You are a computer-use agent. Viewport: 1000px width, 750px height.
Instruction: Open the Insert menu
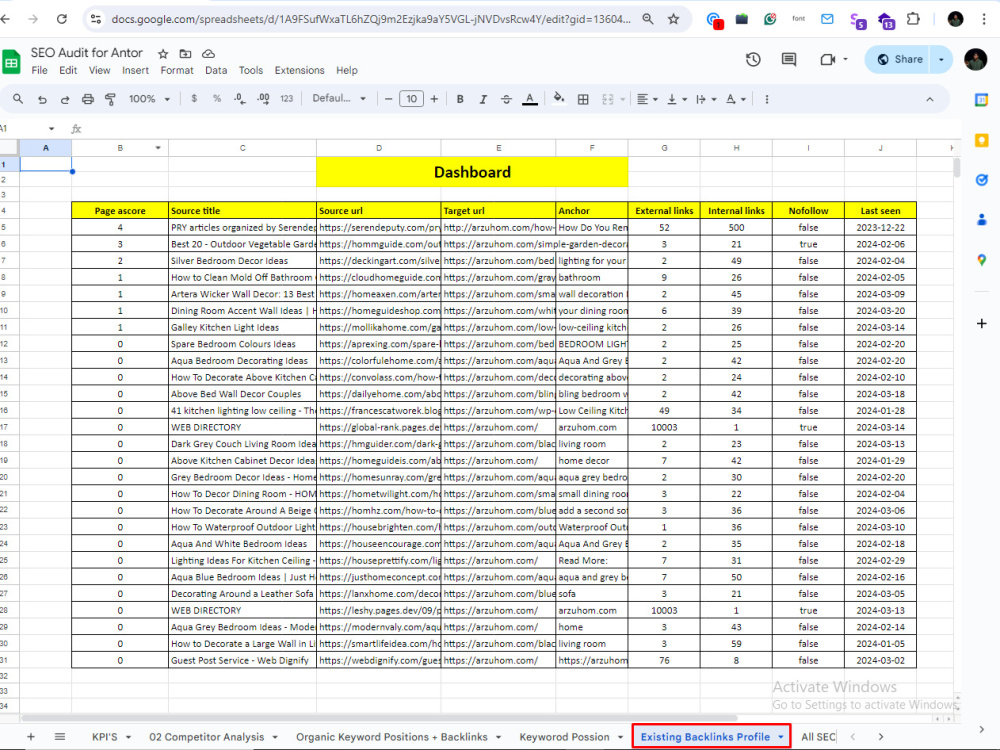tap(135, 70)
